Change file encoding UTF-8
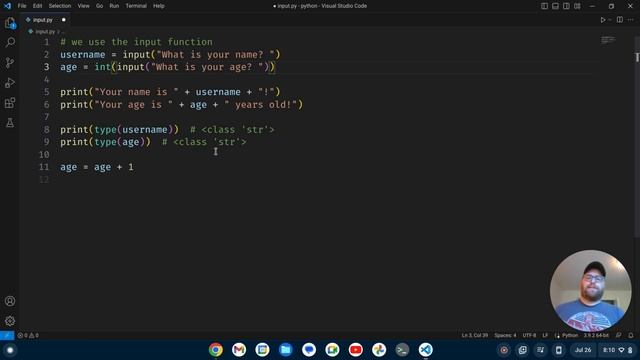This screenshot has height=360, width=640. [529, 335]
